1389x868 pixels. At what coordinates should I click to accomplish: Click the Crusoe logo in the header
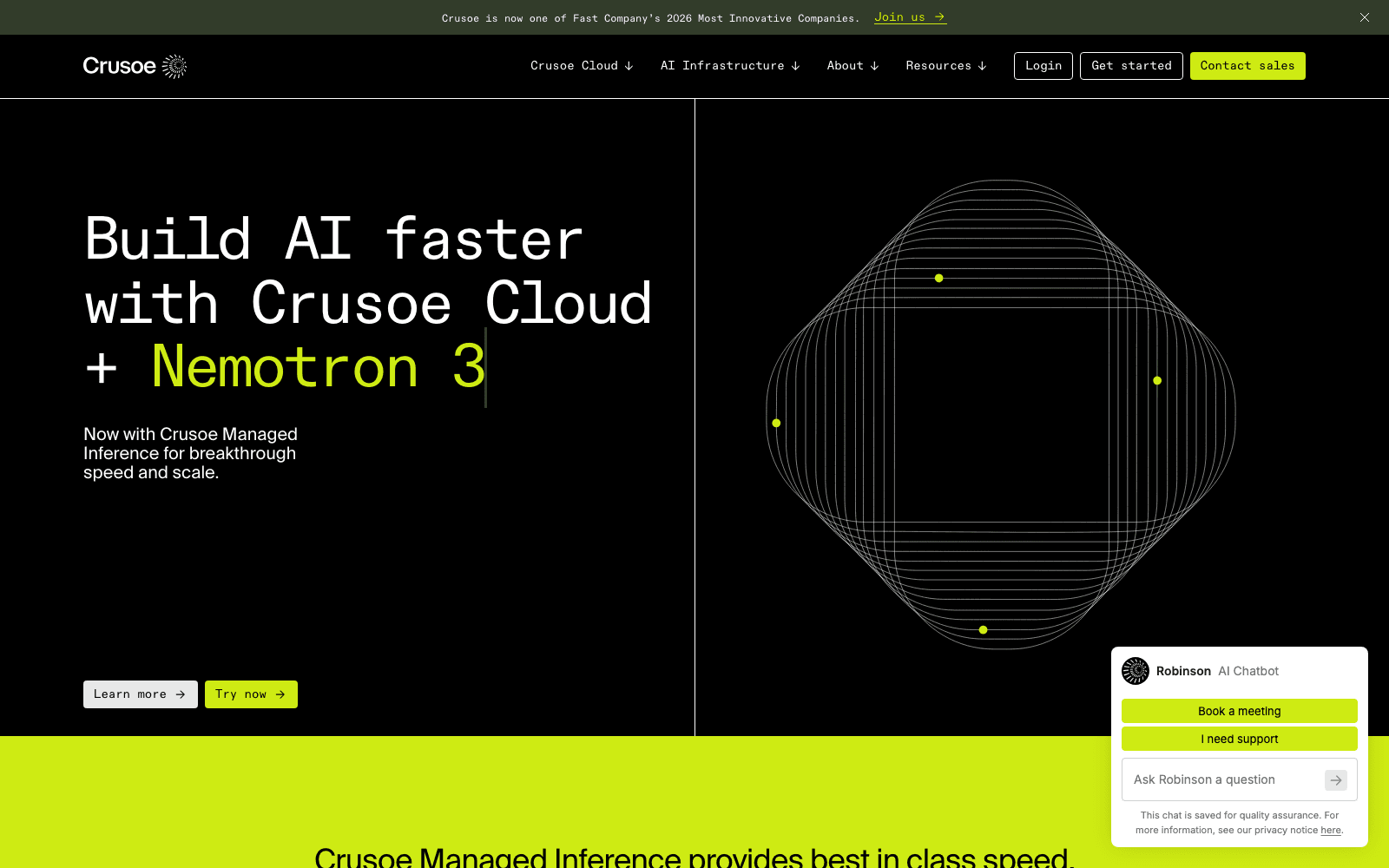(x=135, y=66)
